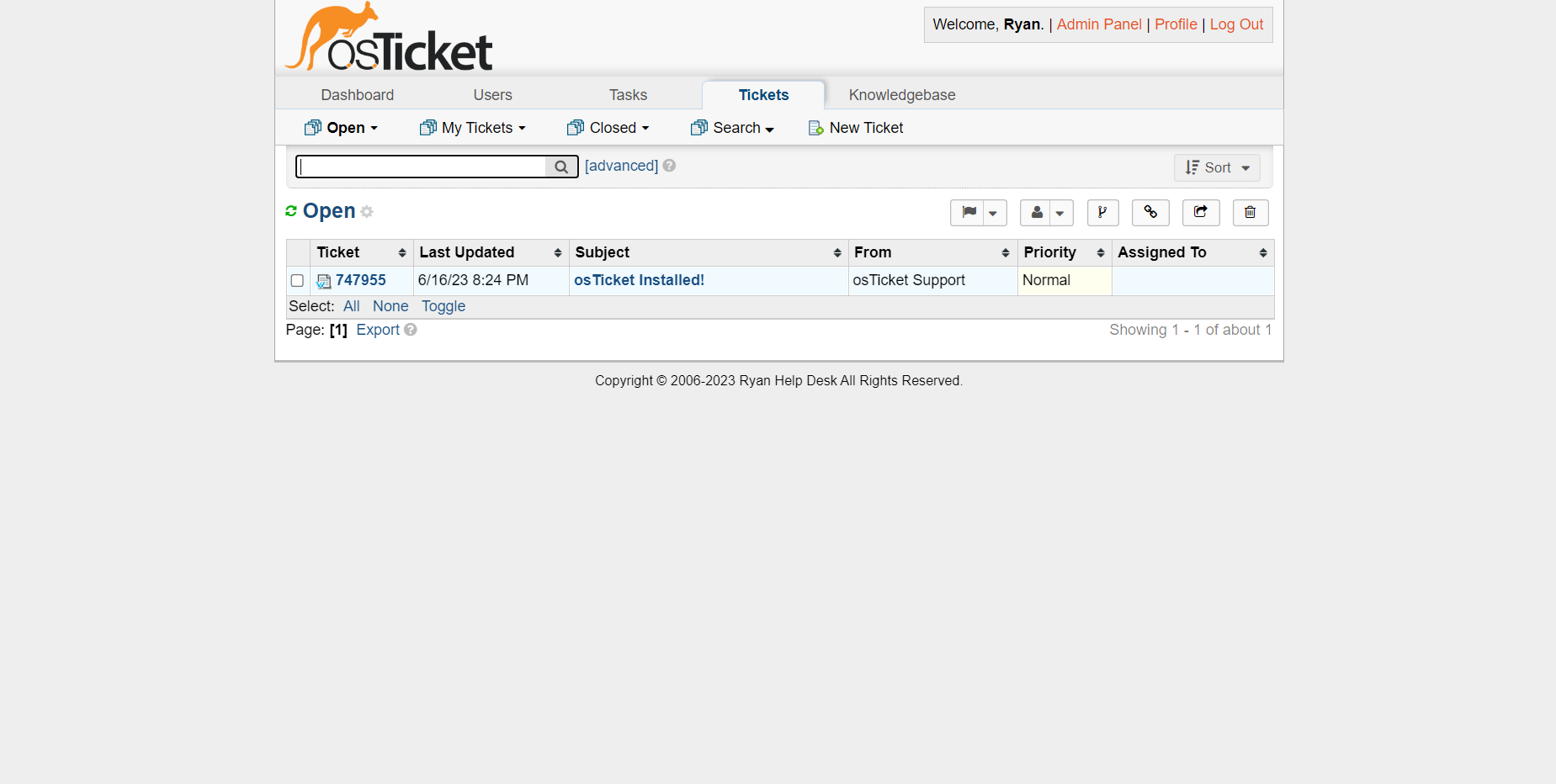Sort by Subject column arrows
This screenshot has width=1556, height=784.
(837, 253)
